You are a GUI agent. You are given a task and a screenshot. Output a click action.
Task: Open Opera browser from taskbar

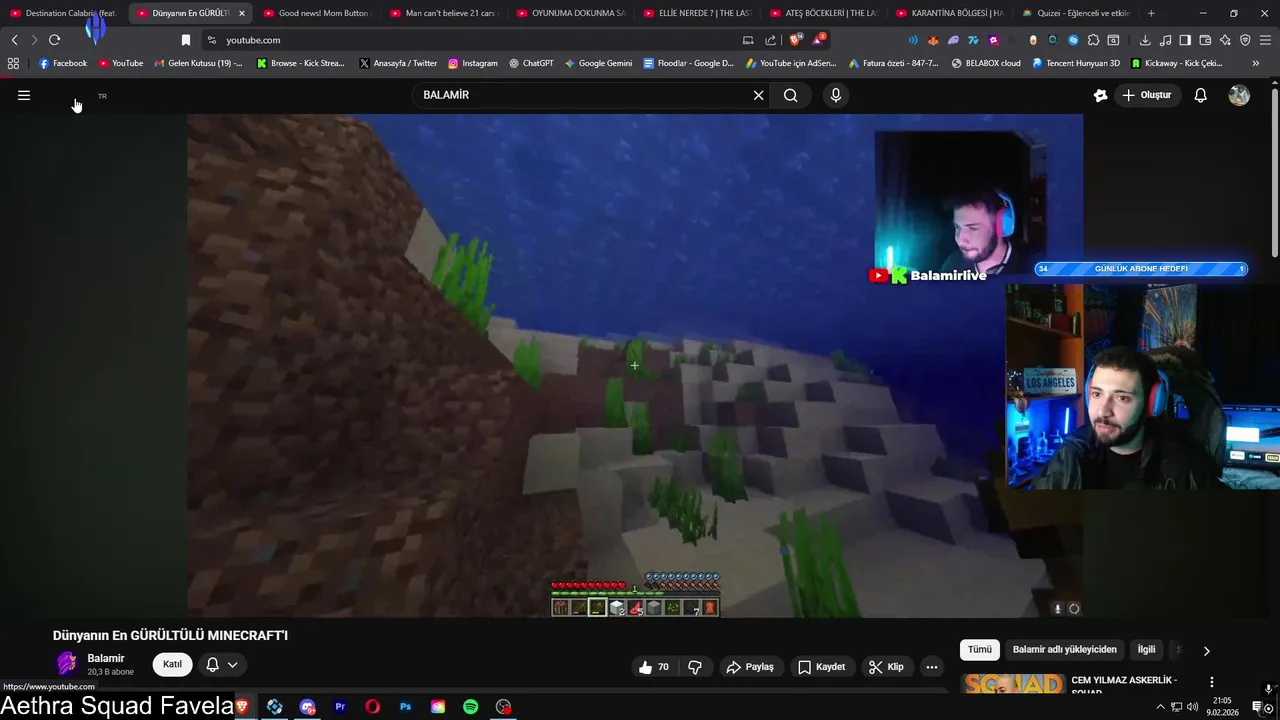(372, 707)
